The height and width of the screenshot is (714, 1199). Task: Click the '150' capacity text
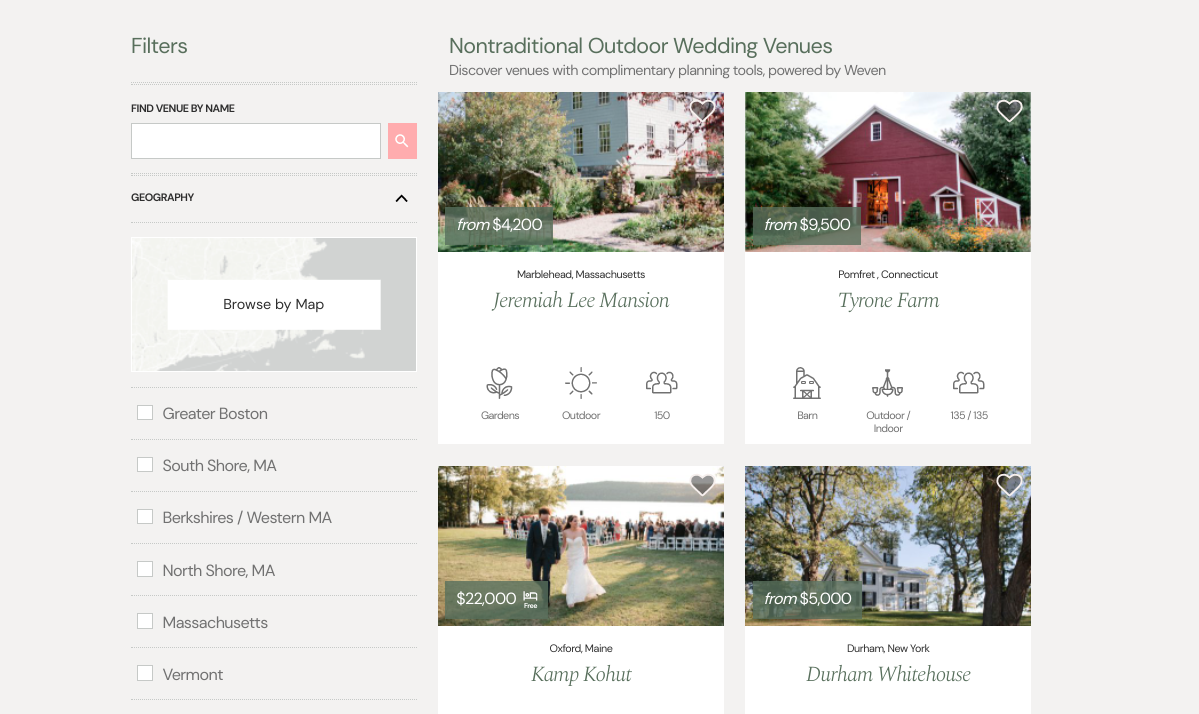[661, 416]
